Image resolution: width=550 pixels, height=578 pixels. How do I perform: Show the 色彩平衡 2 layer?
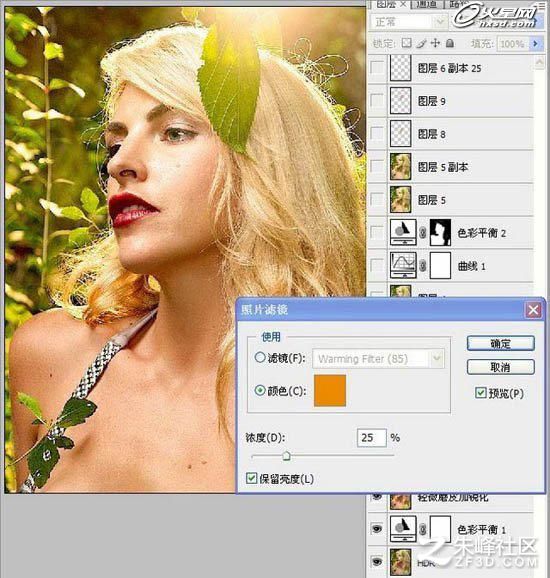click(x=377, y=233)
